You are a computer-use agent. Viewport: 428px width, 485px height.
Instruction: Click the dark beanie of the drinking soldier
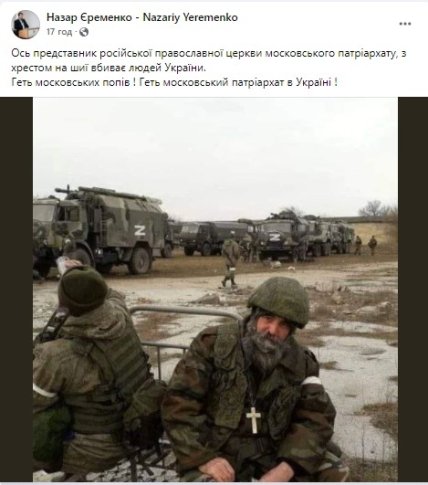tap(83, 290)
